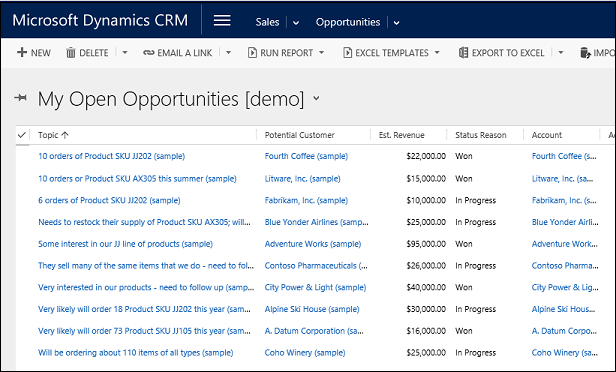Screen dimensions: 616x372
Task: Expand the Sales area dropdown chevron
Action: coord(296,23)
